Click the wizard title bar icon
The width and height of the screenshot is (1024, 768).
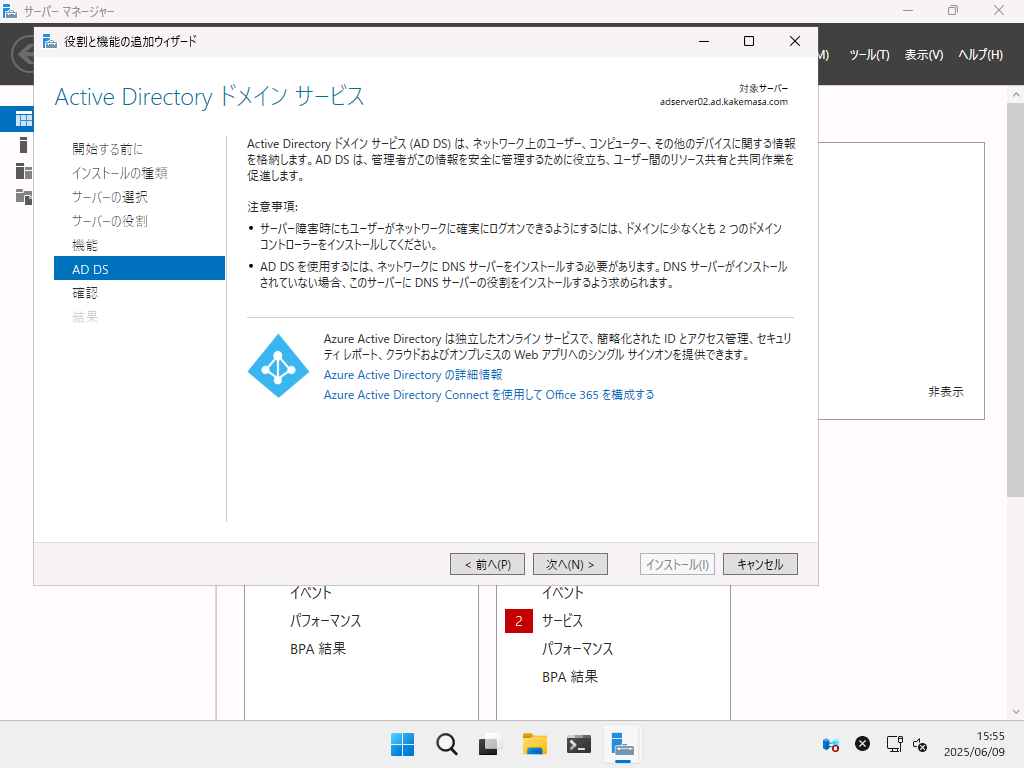(50, 41)
